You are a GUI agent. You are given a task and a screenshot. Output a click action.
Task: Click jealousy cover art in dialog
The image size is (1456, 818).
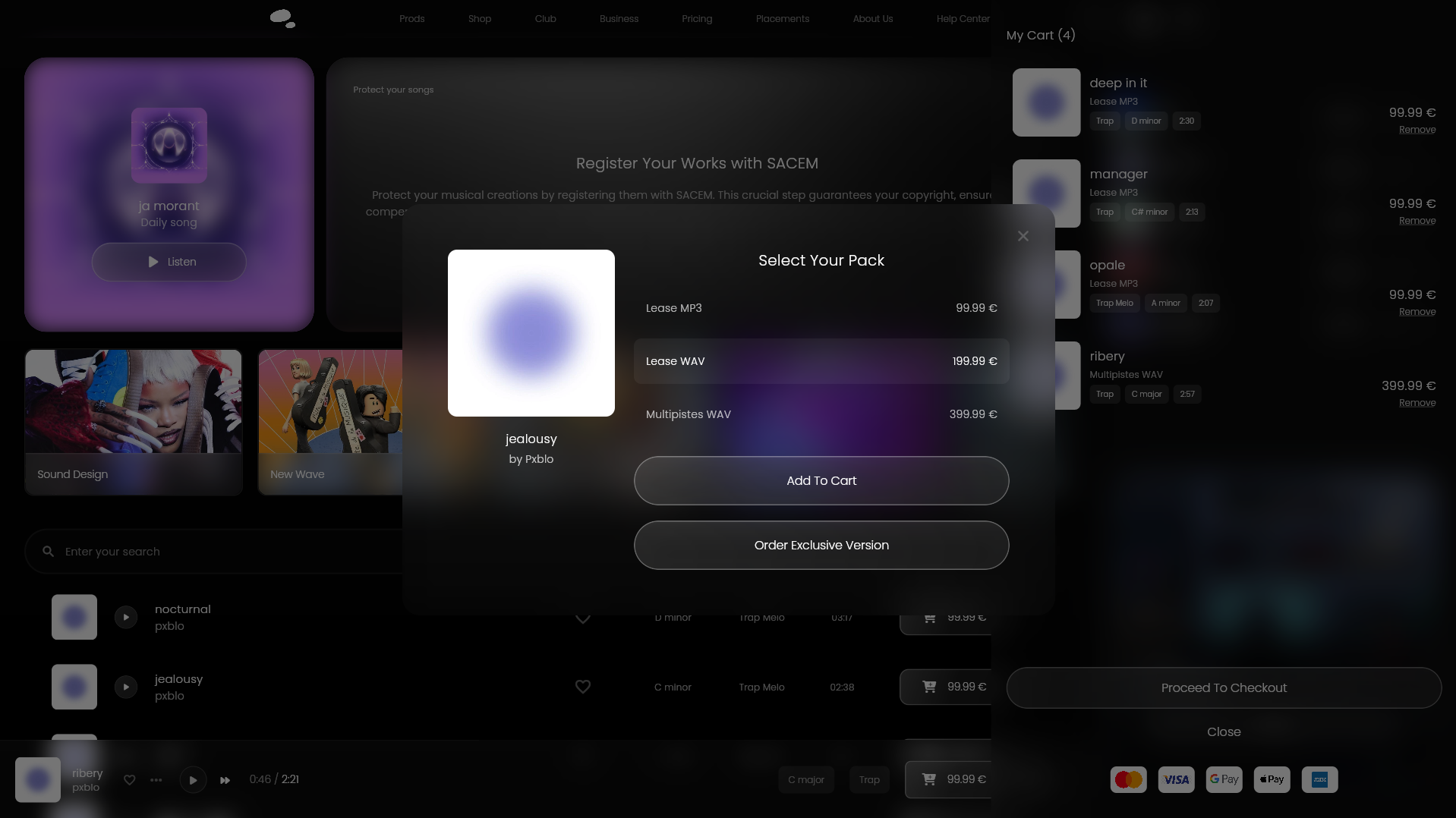click(531, 333)
